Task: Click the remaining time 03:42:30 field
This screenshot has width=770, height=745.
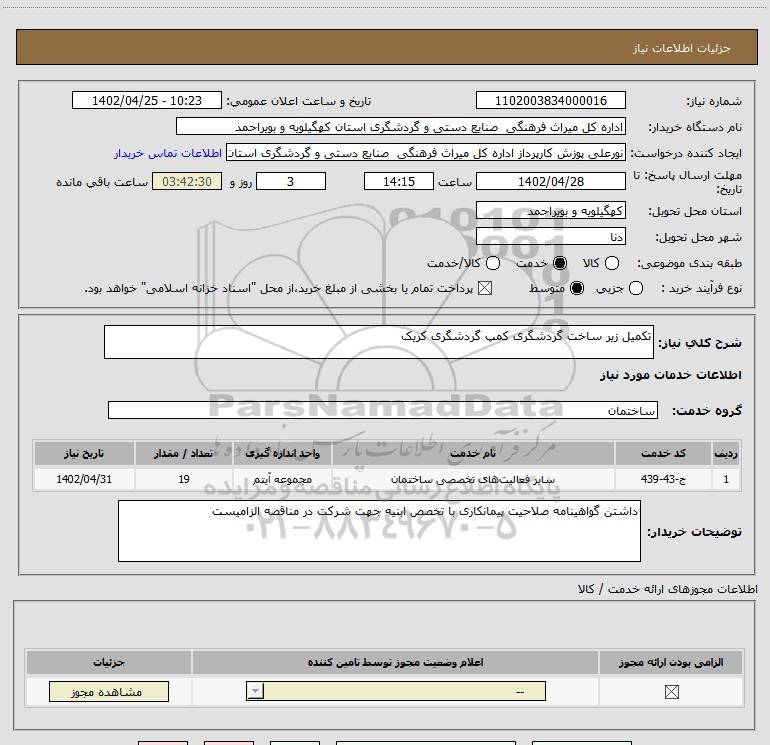Action: (187, 181)
